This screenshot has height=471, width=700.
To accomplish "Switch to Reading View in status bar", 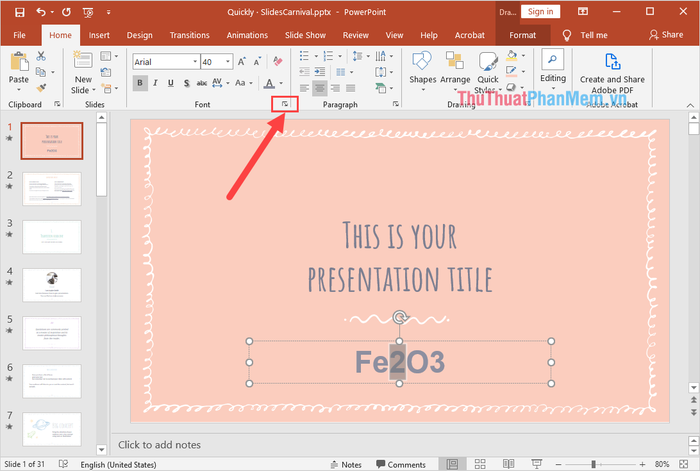I will (507, 464).
